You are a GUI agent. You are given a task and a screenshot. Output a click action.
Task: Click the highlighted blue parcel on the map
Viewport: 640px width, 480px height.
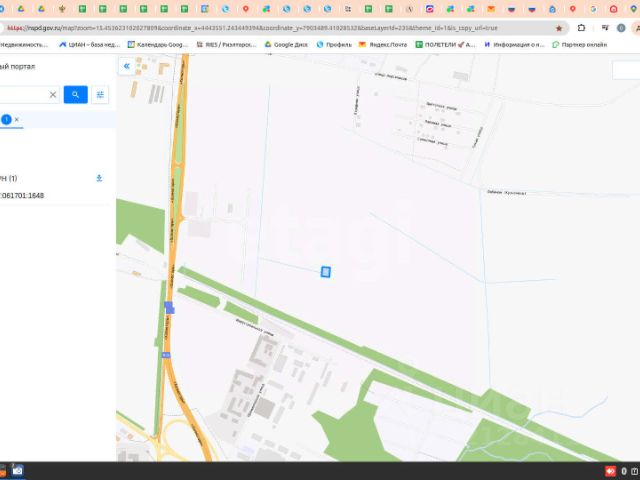tap(325, 272)
